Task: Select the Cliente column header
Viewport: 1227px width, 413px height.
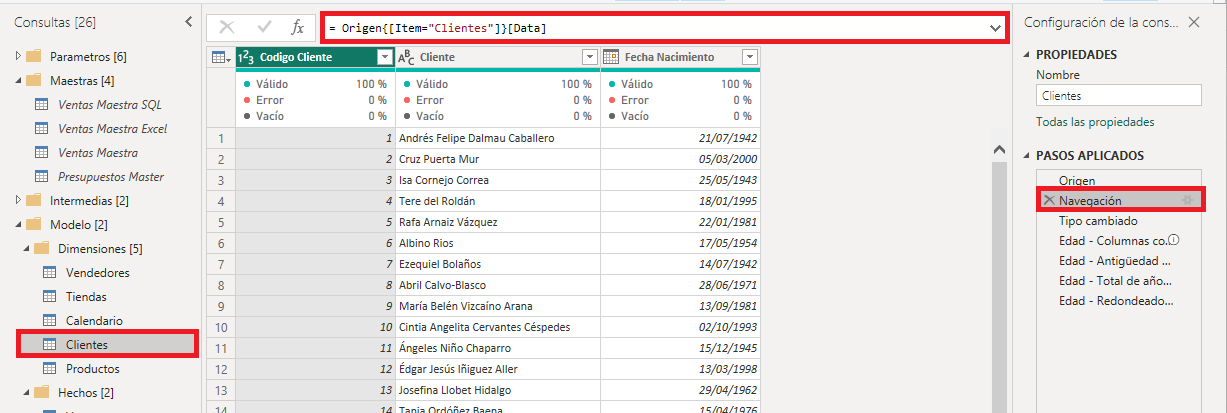Action: (x=498, y=57)
